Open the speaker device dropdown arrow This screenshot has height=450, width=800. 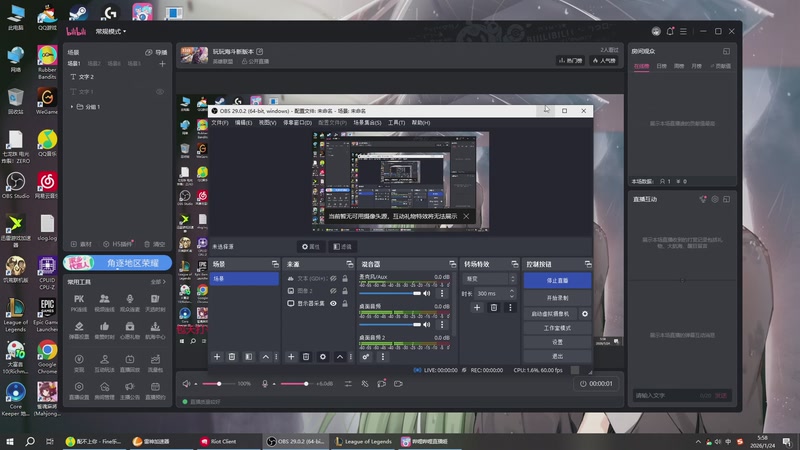(x=196, y=384)
